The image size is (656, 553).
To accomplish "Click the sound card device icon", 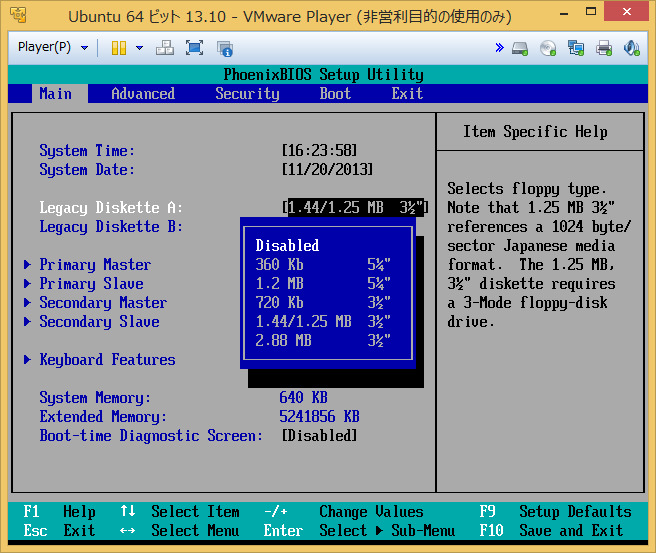I will click(631, 47).
